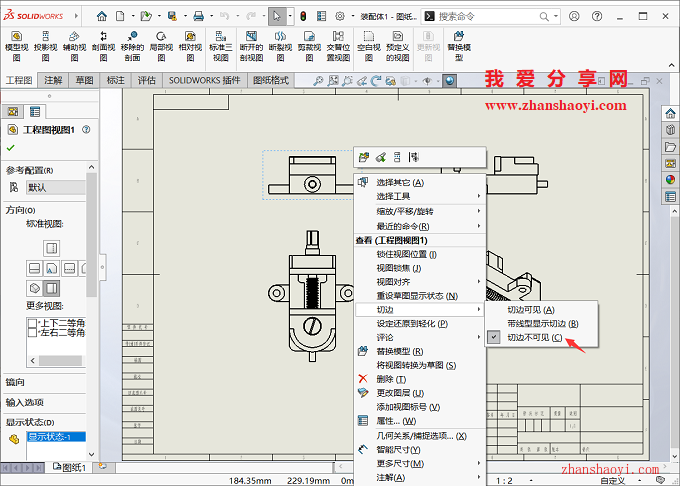The height and width of the screenshot is (486, 680).
Task: Click the Standard 3 View (标准三视图) tool
Action: tap(221, 46)
